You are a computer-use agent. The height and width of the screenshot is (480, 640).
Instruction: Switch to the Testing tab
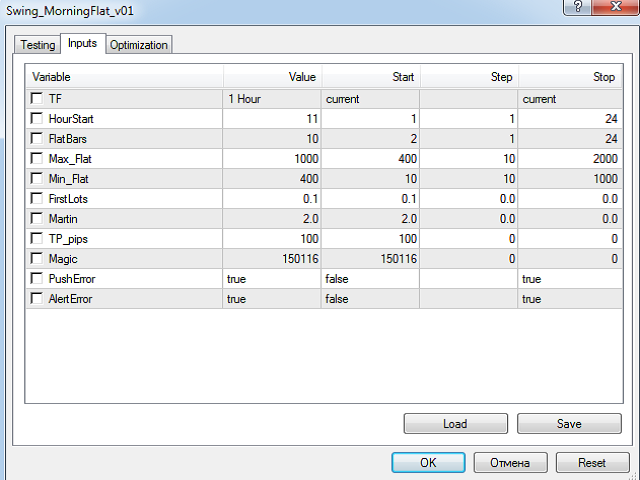[x=38, y=45]
